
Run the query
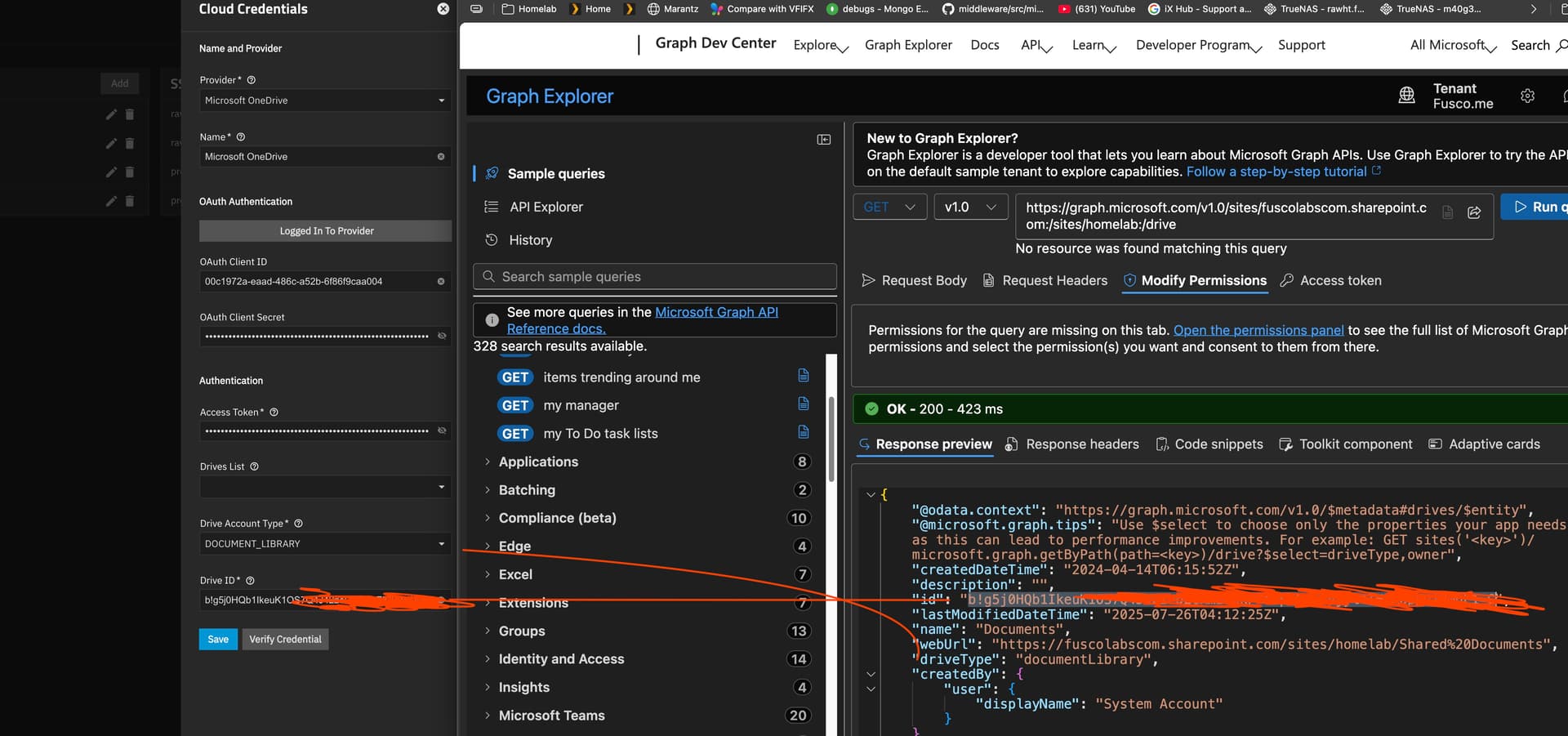[x=1537, y=207]
